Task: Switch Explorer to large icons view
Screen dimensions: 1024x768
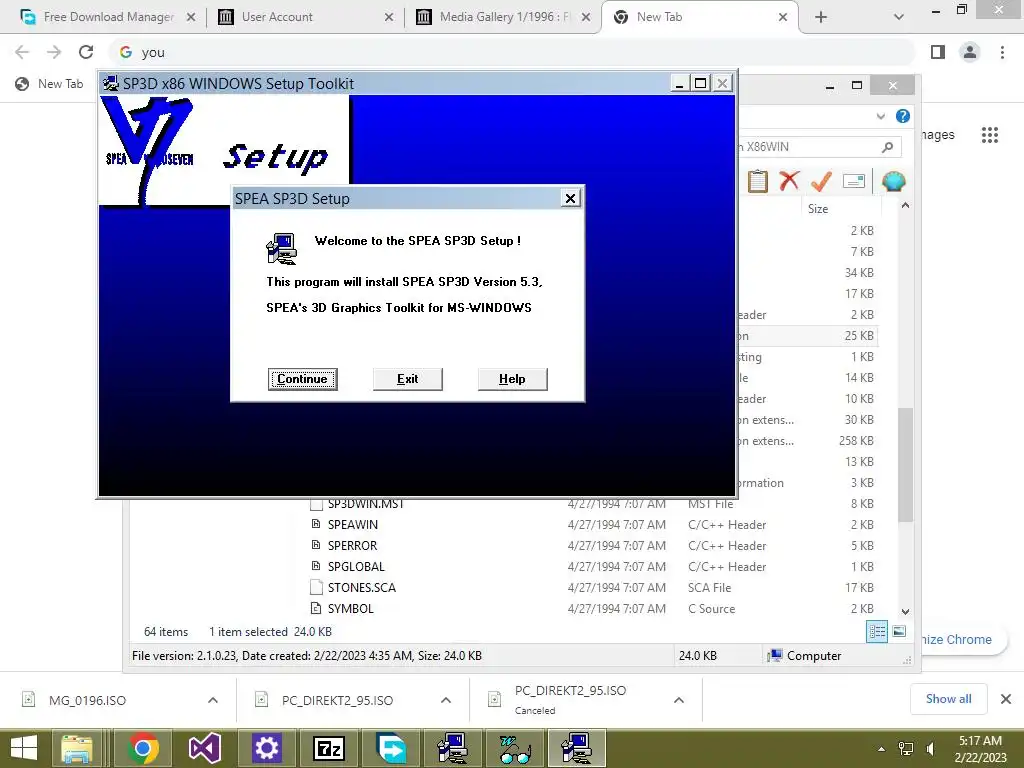Action: click(x=899, y=631)
